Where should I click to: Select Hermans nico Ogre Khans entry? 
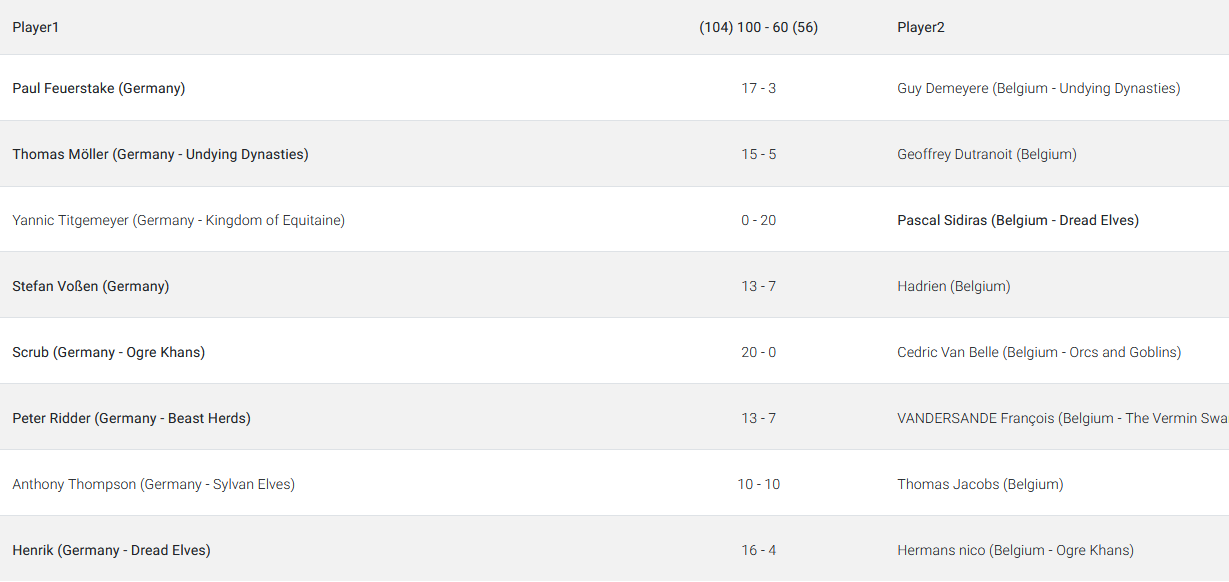pyautogui.click(x=1016, y=550)
